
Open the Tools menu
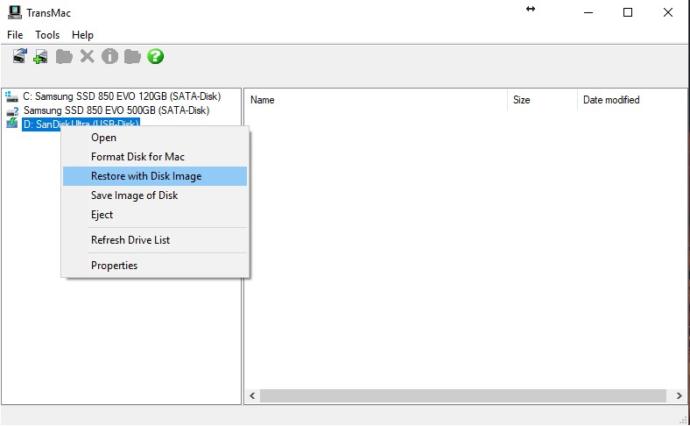48,35
